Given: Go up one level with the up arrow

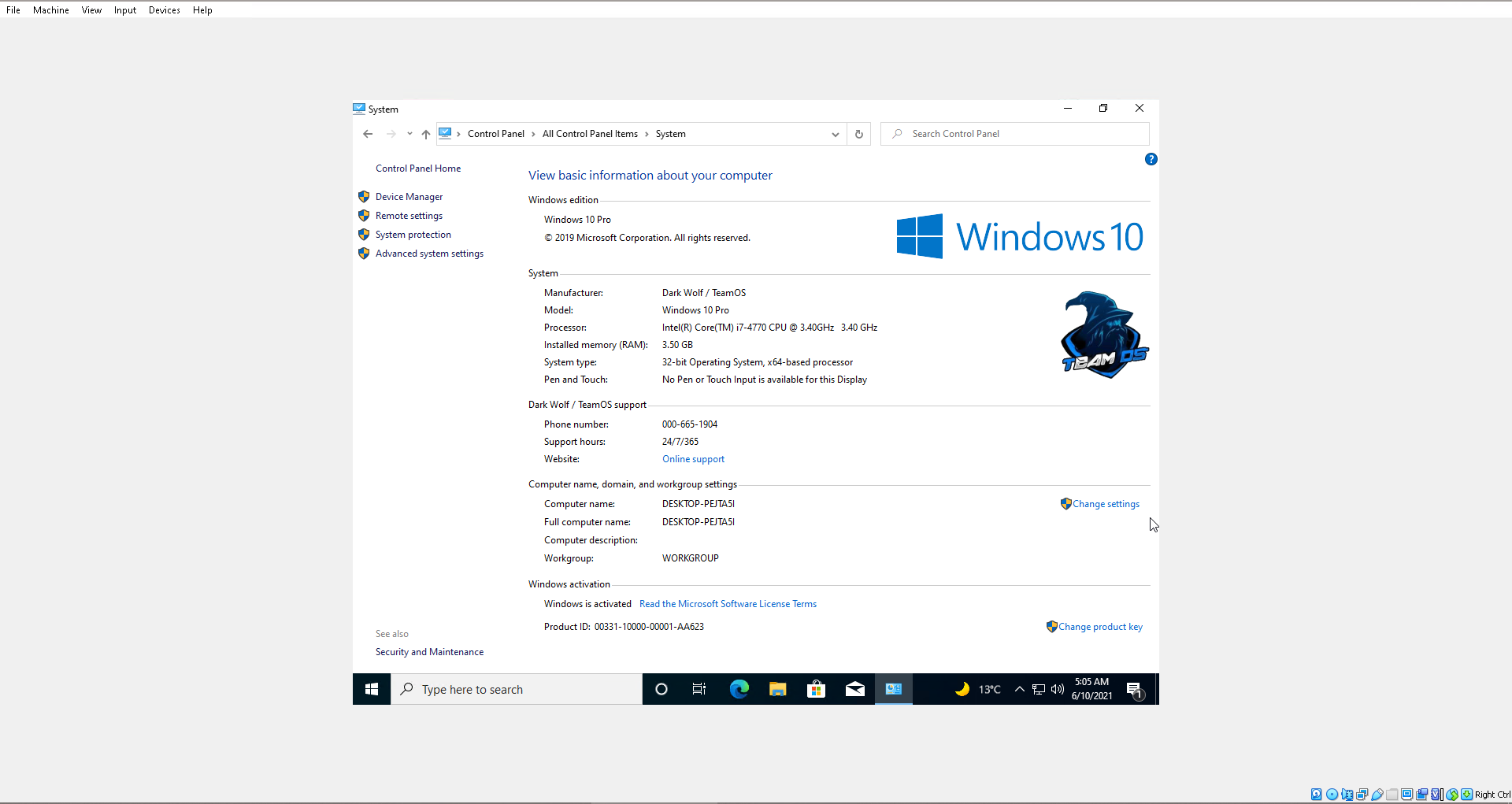Looking at the screenshot, I should click(x=426, y=134).
